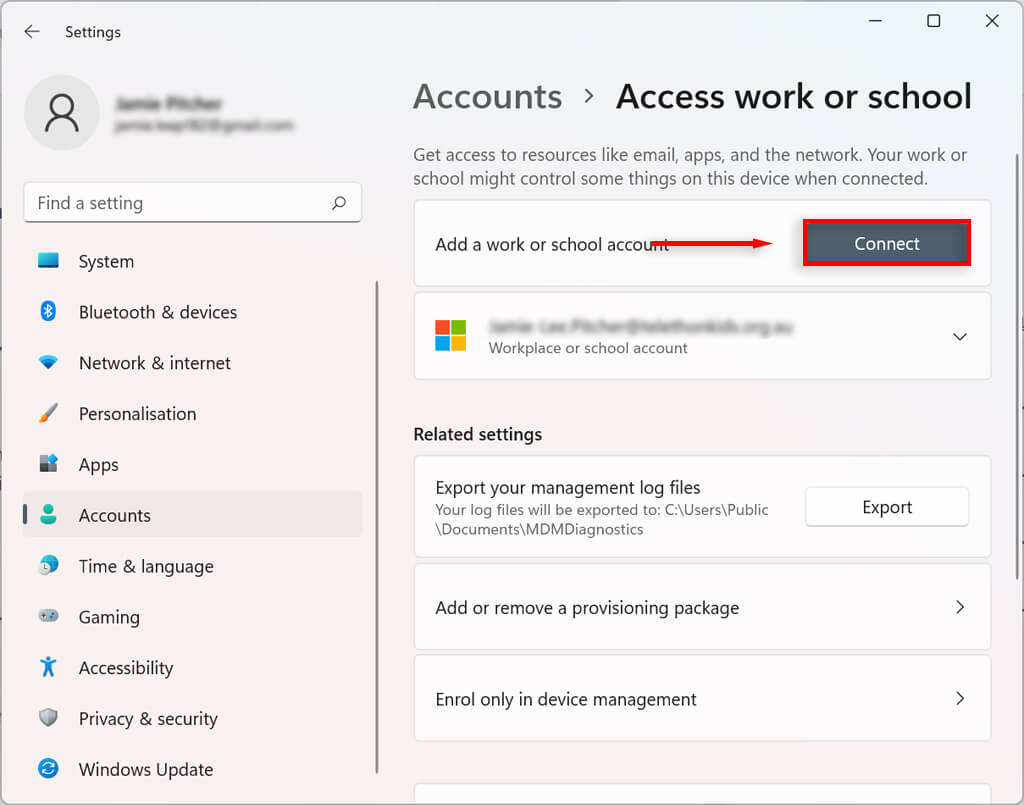Screen dimensions: 1024x805
Task: Click the Export button
Action: [887, 507]
